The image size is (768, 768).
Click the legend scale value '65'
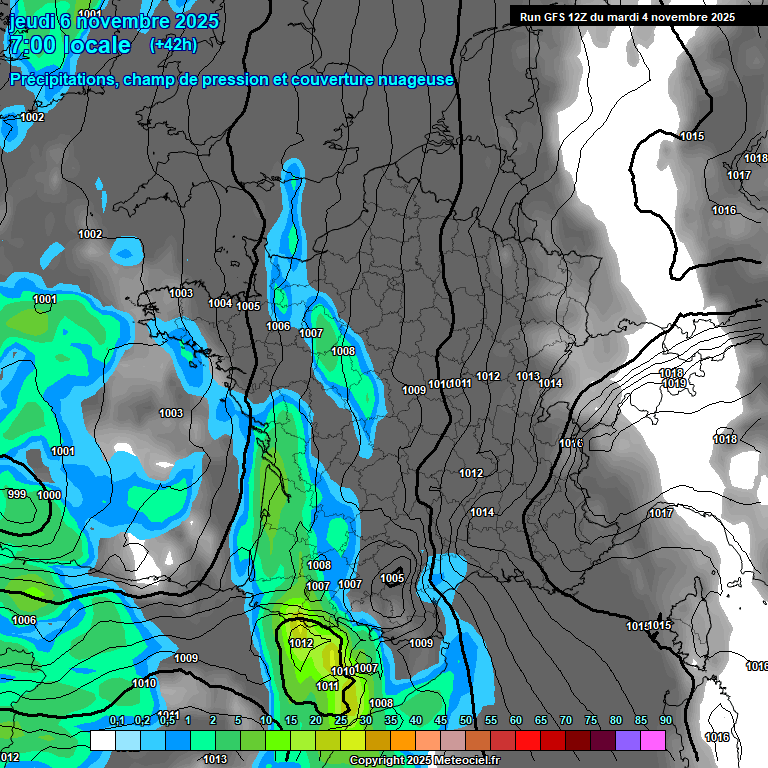(541, 720)
